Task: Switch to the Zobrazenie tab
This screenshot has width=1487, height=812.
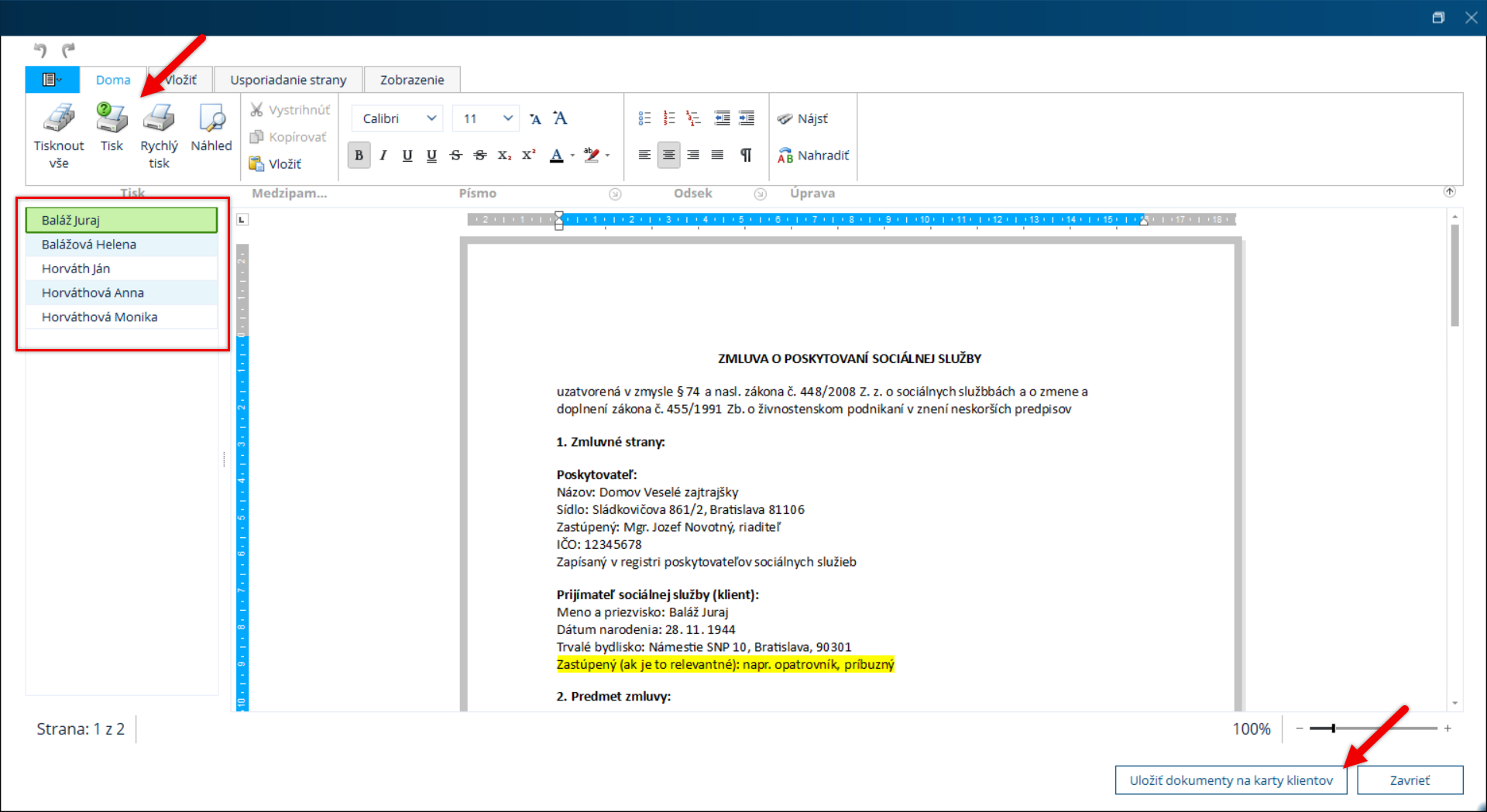Action: 412,80
